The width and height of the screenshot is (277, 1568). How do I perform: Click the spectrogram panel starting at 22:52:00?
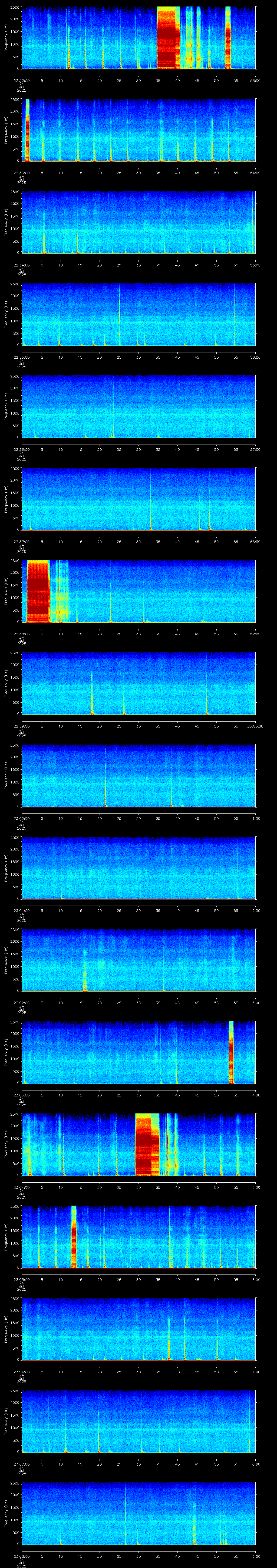[x=138, y=38]
